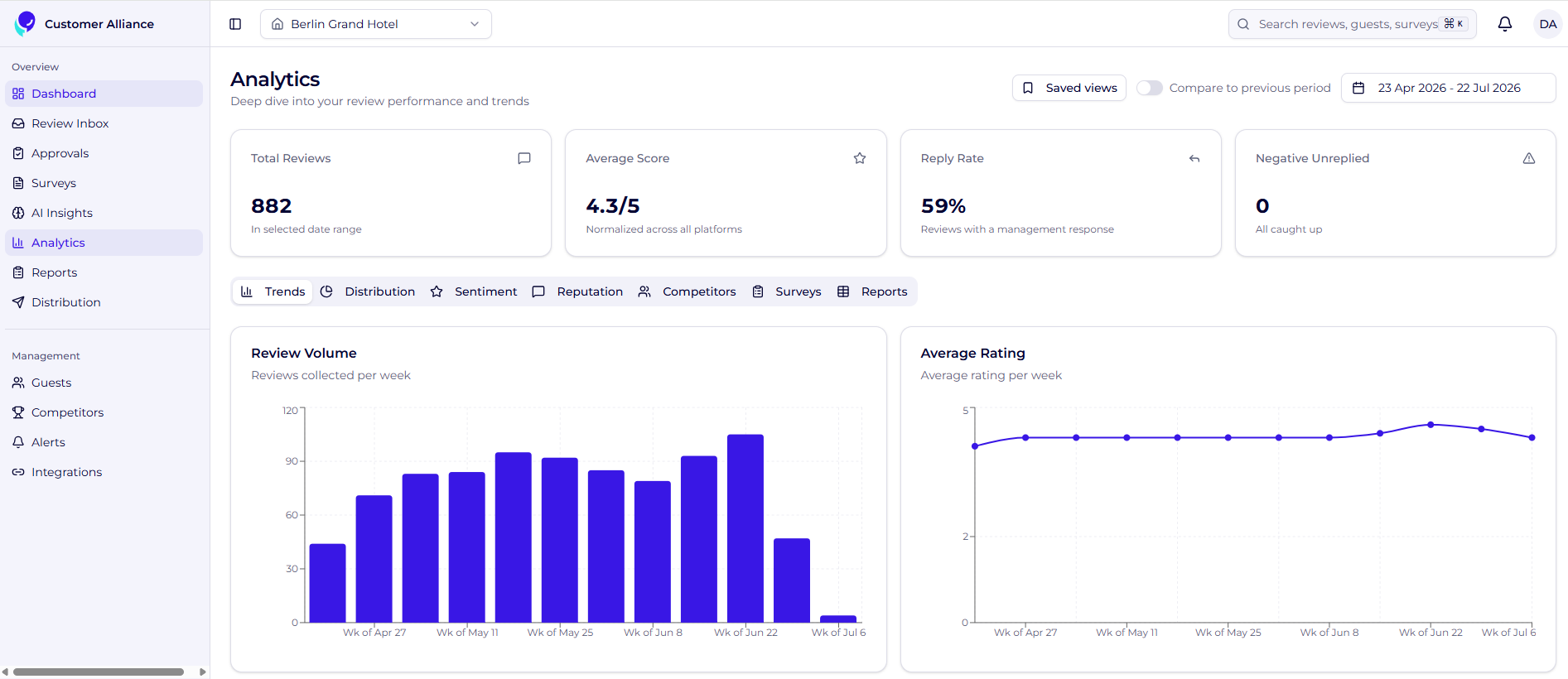This screenshot has height=679, width=1568.
Task: Open notifications bell icon
Action: (1505, 24)
